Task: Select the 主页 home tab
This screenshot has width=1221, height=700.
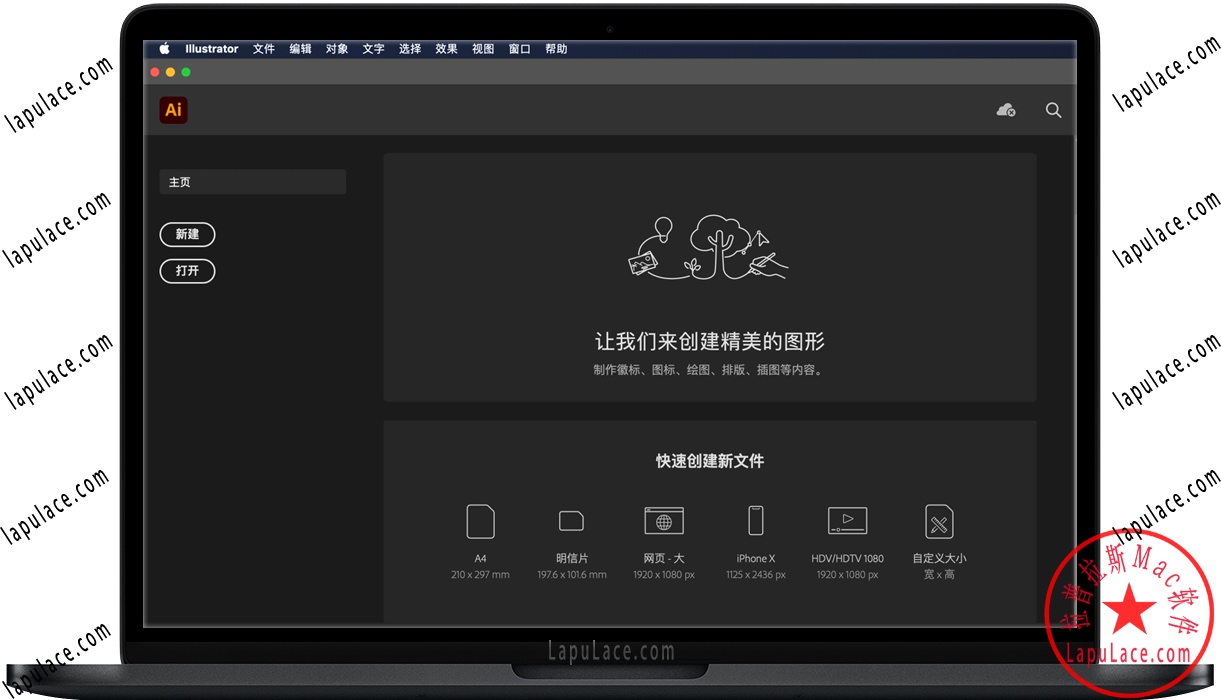Action: [x=253, y=182]
